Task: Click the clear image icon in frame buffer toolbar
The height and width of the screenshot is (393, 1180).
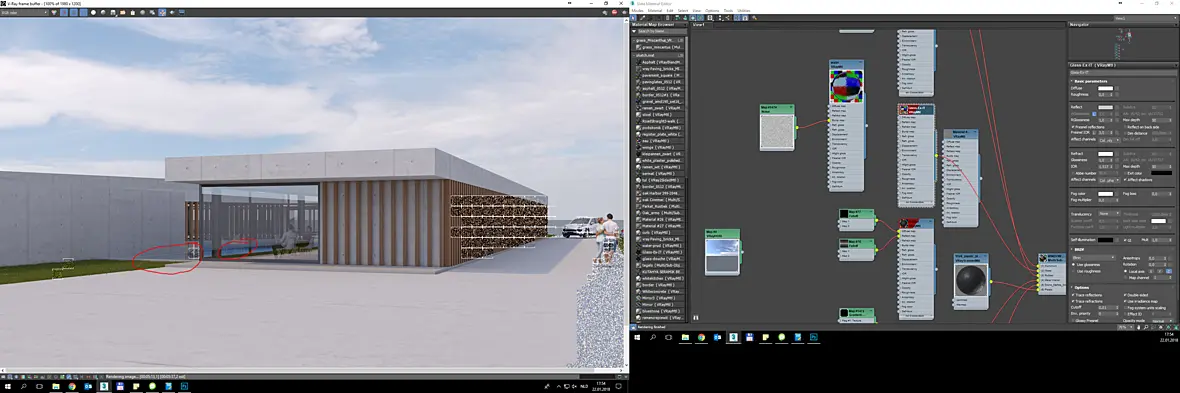Action: [132, 12]
